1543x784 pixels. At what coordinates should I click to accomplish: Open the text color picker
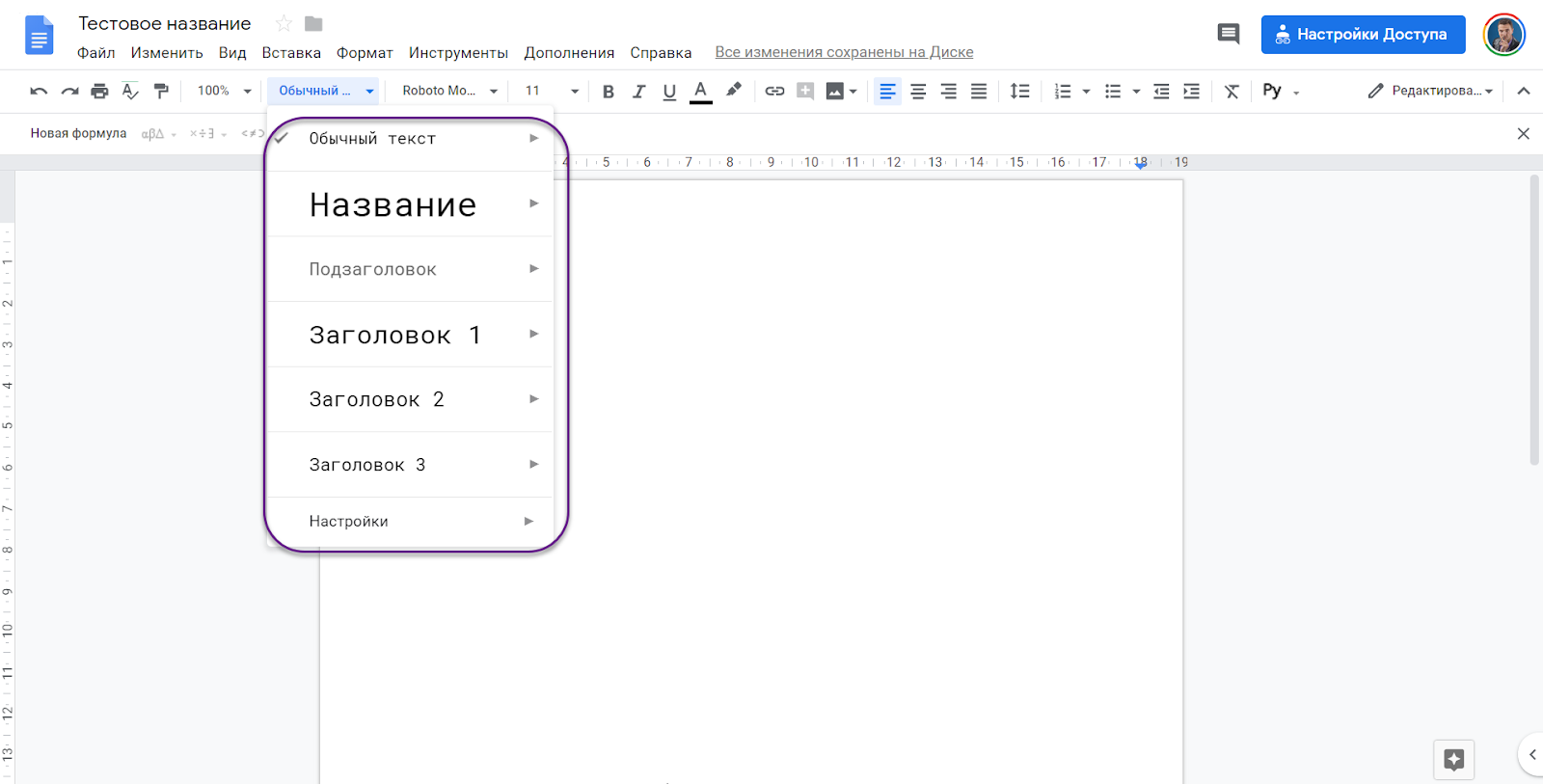coord(701,92)
